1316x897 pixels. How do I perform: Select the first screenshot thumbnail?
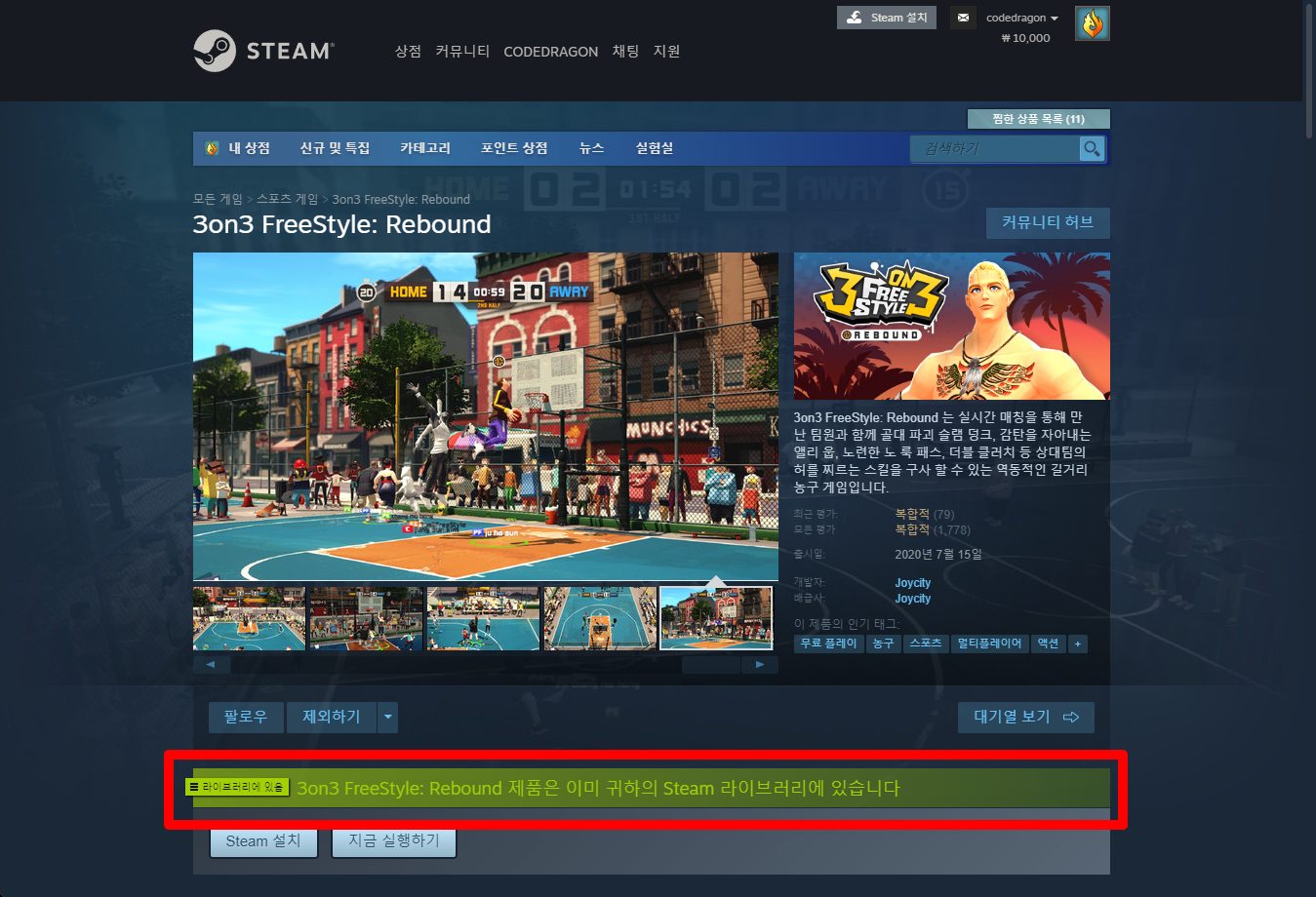[x=249, y=618]
